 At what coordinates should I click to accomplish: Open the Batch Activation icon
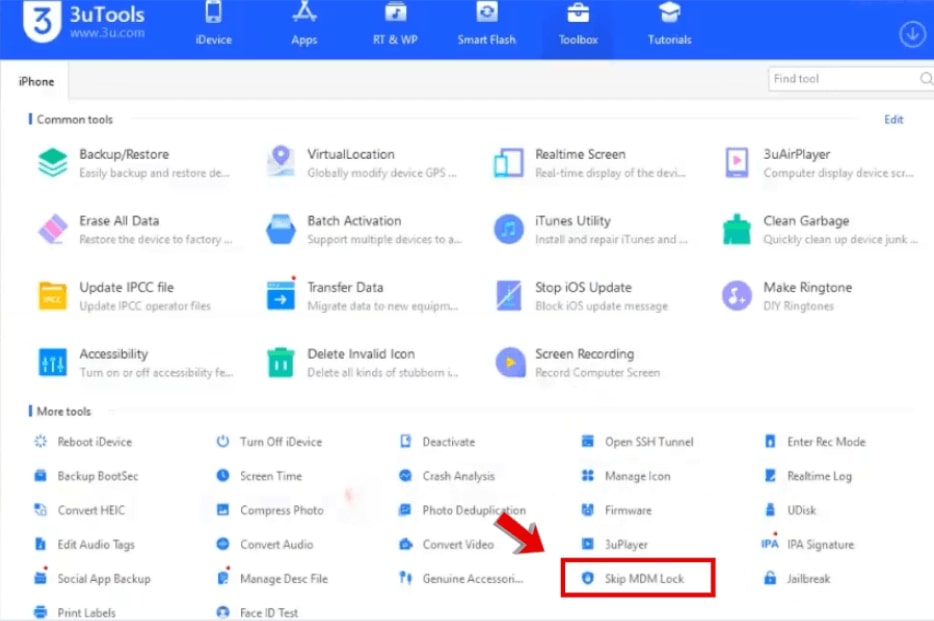click(281, 229)
